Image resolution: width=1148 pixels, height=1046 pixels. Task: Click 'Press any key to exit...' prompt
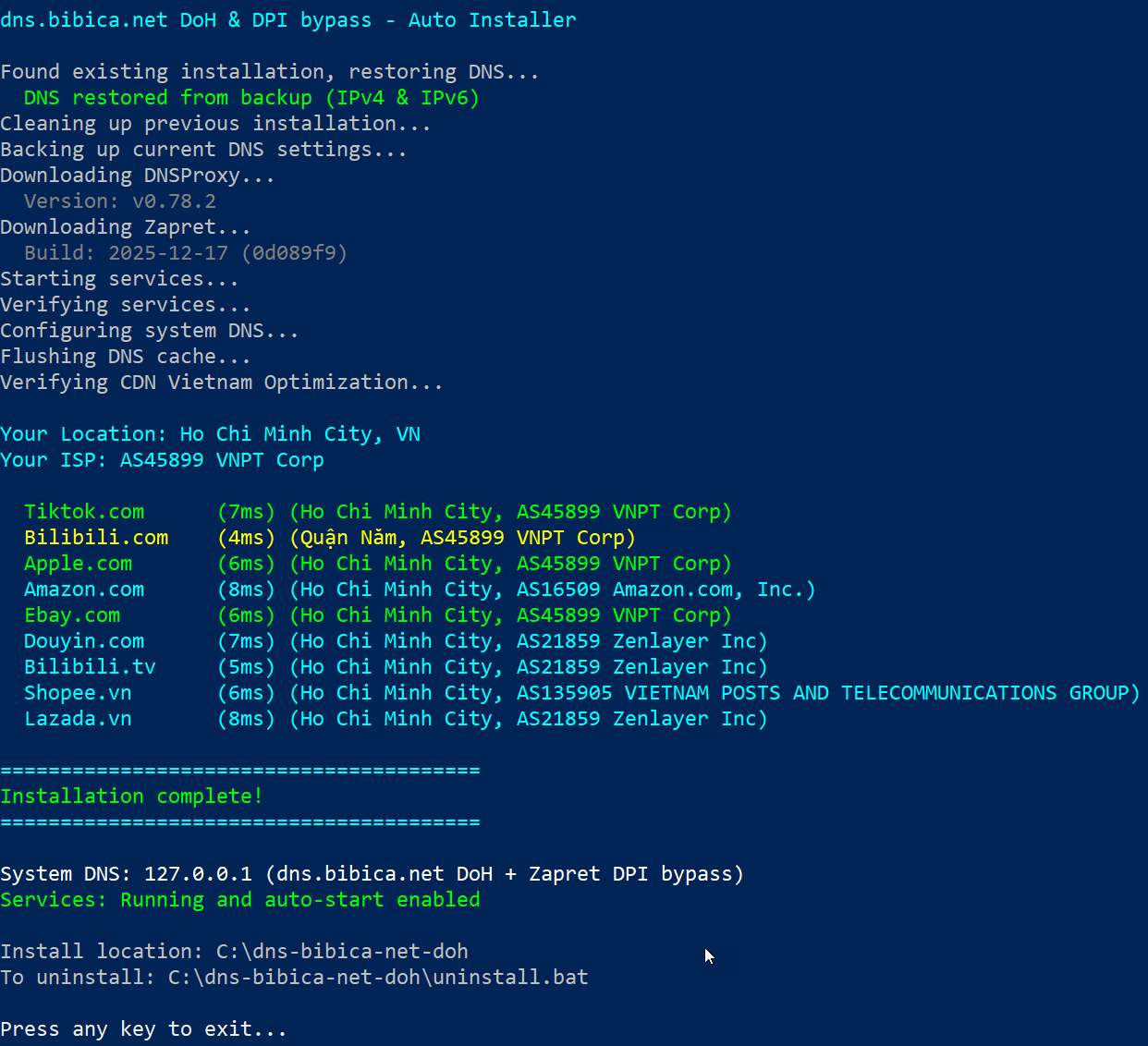143,1029
